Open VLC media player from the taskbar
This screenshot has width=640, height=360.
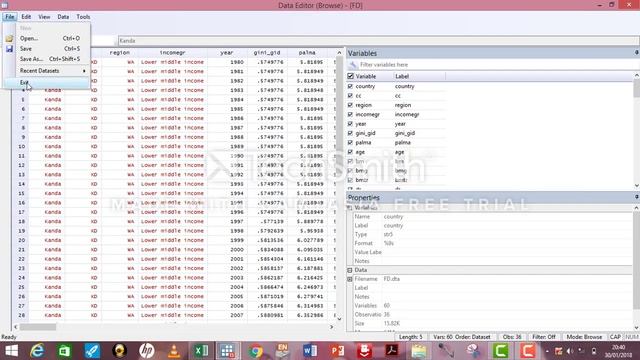[x=174, y=351]
